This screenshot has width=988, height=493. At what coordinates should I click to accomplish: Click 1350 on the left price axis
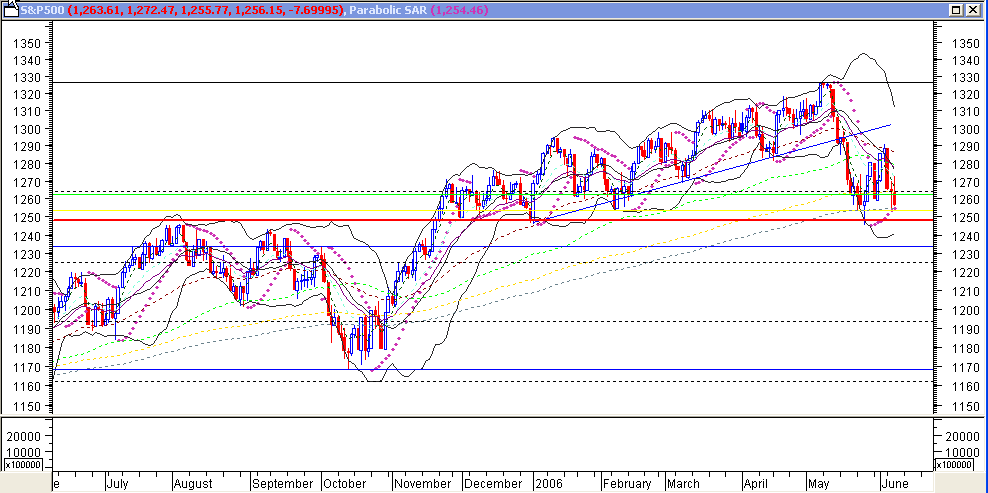click(26, 44)
